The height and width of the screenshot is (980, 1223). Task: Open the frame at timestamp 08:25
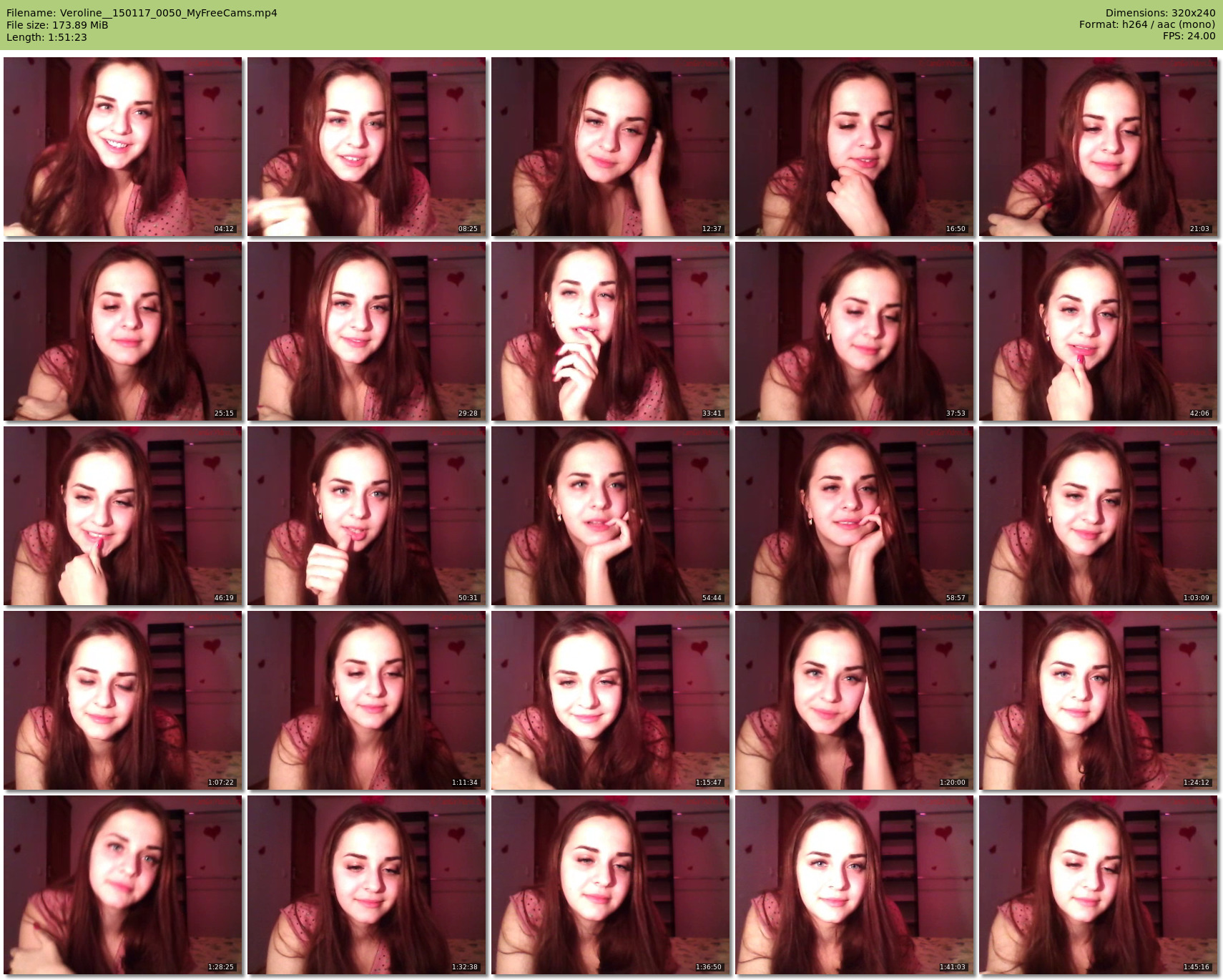366,147
